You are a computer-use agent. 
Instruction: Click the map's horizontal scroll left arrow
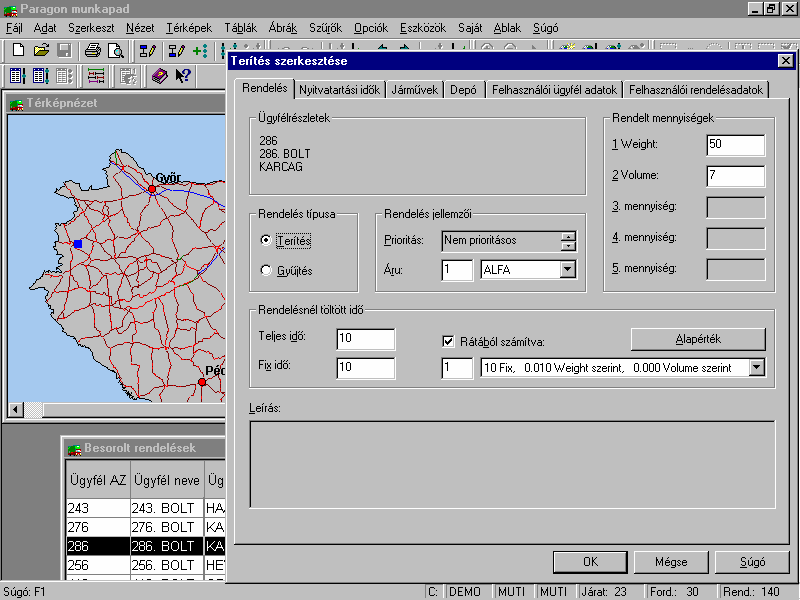click(x=16, y=410)
